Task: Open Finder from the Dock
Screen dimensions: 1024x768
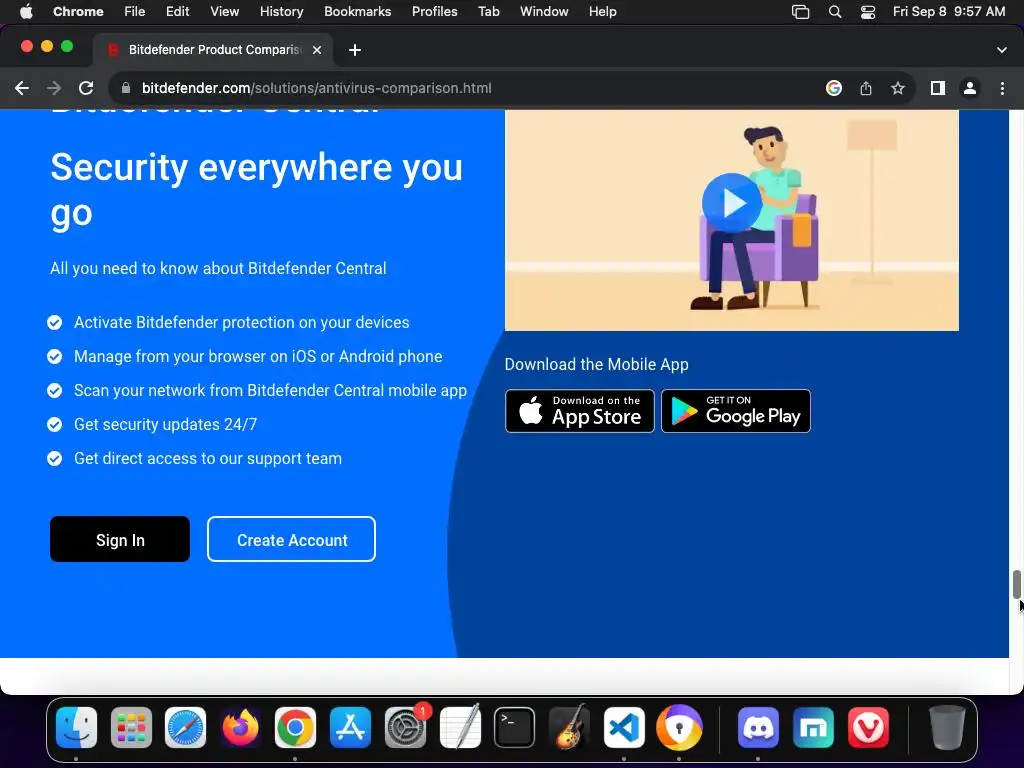Action: tap(76, 727)
